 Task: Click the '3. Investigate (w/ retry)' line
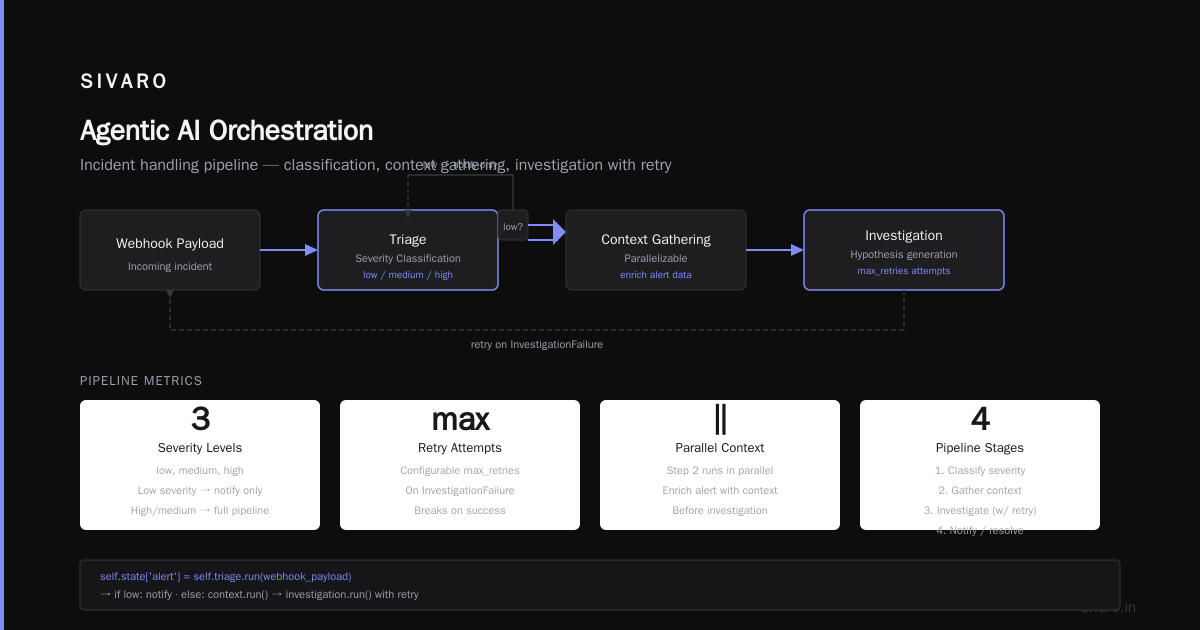(x=980, y=510)
